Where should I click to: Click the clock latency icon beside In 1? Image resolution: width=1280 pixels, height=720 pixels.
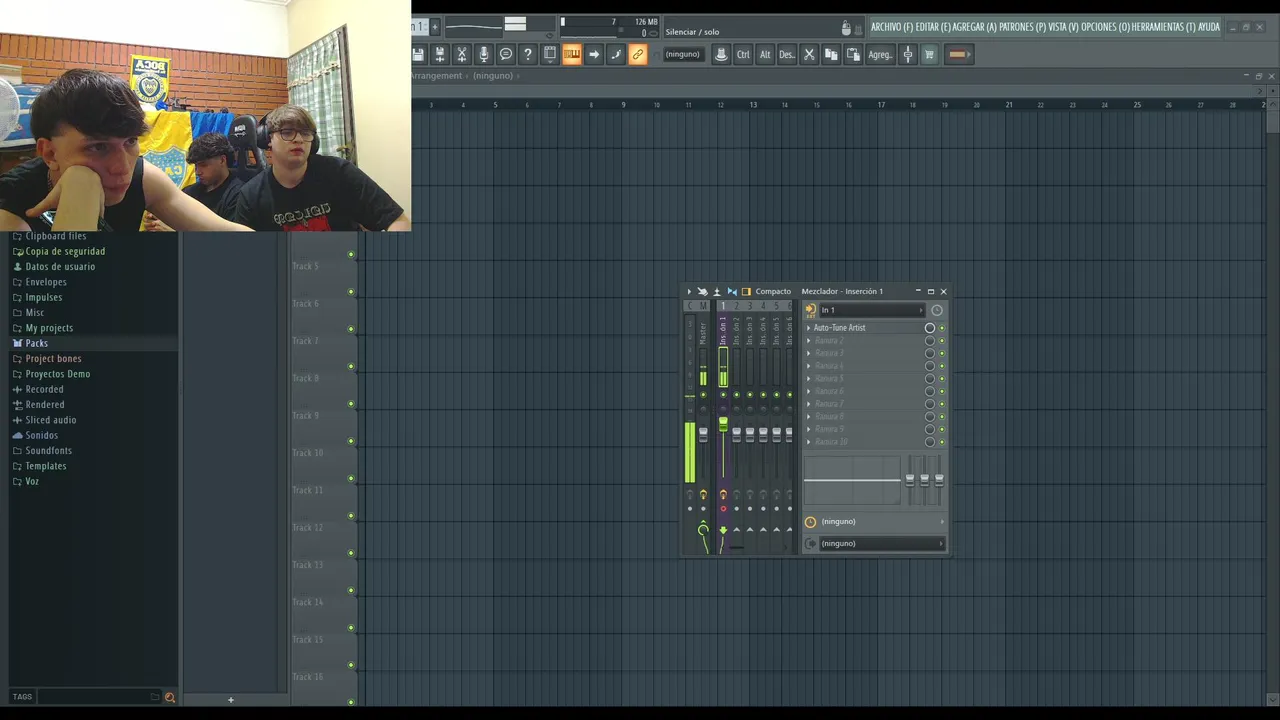937,310
